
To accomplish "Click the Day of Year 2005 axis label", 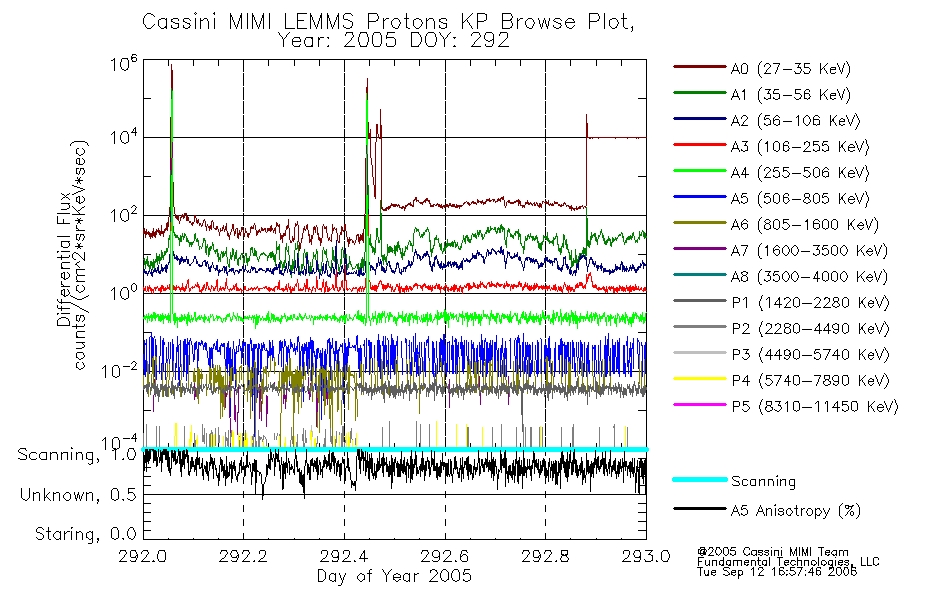I will click(x=394, y=576).
